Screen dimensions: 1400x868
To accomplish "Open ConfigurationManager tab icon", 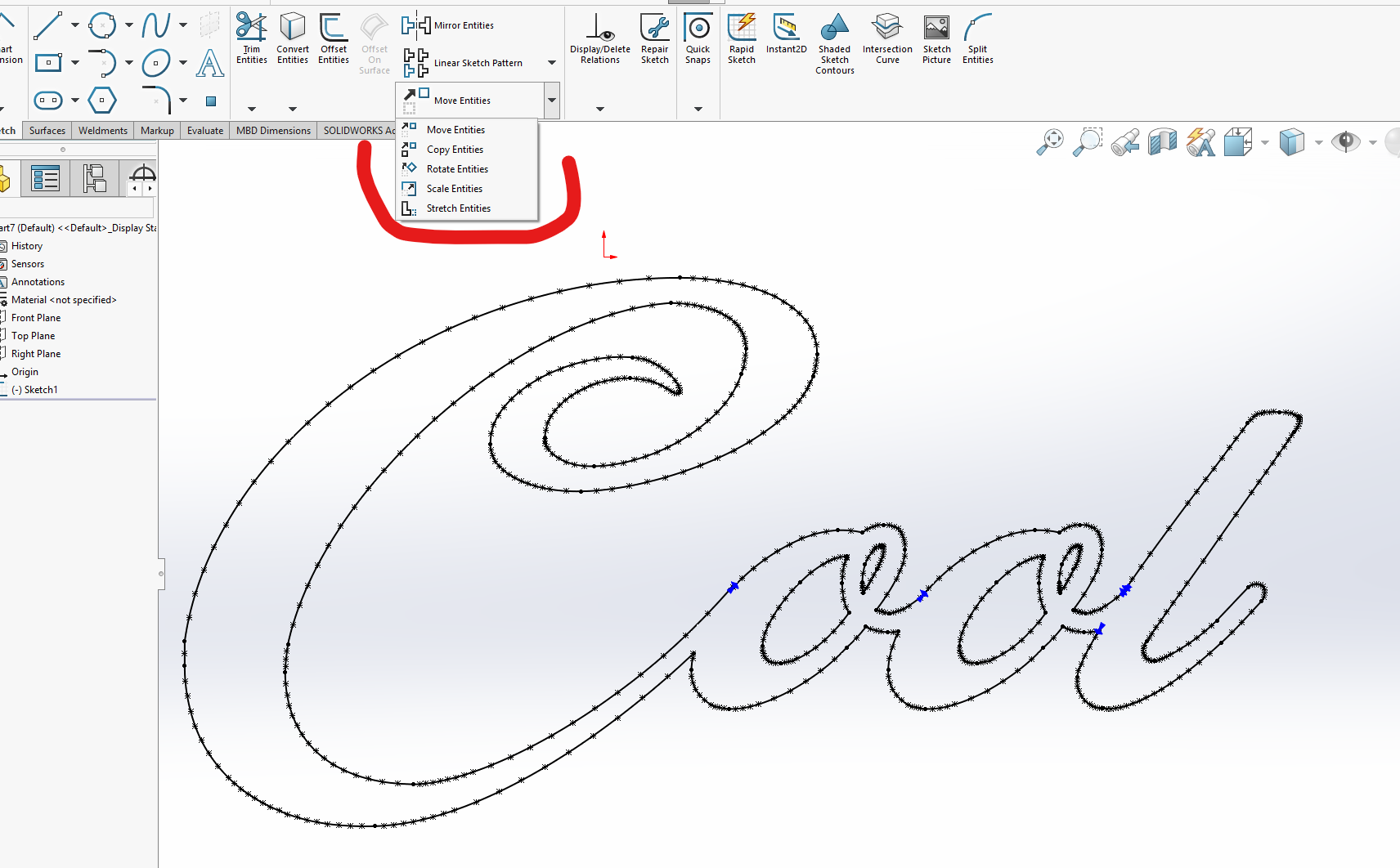I will point(94,178).
